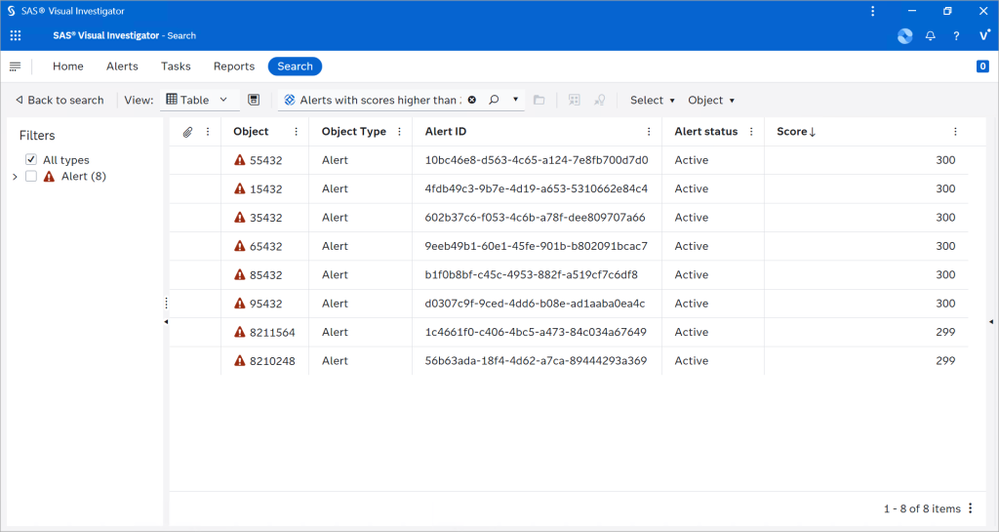Select the Search tab
Image resolution: width=999 pixels, height=532 pixels.
click(x=295, y=66)
